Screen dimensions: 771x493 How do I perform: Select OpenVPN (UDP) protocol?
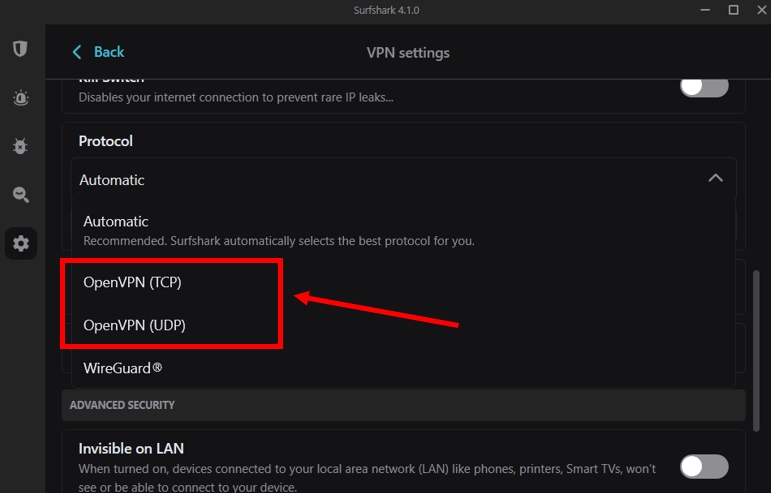(134, 325)
